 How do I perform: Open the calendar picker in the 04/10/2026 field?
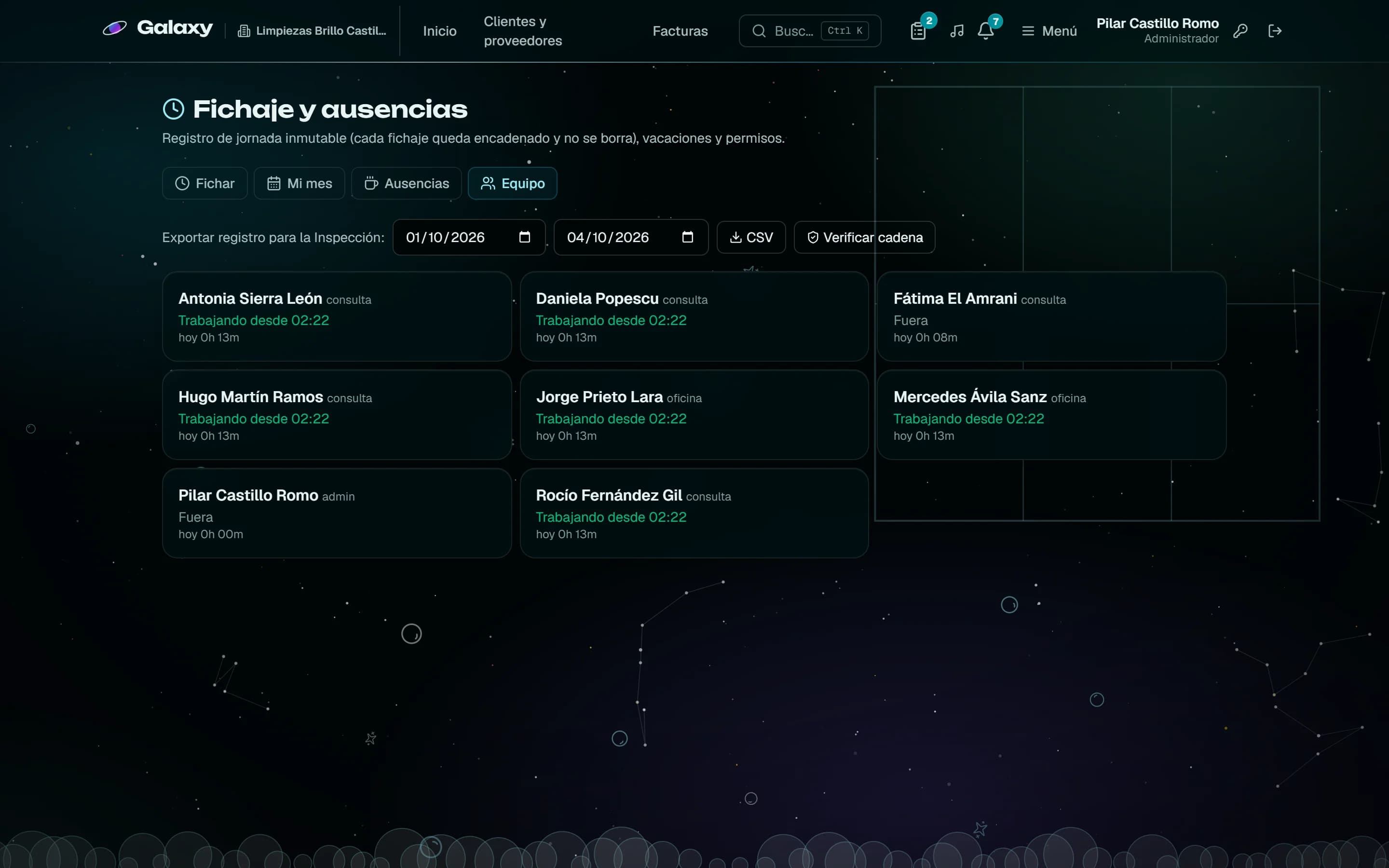[x=688, y=237]
